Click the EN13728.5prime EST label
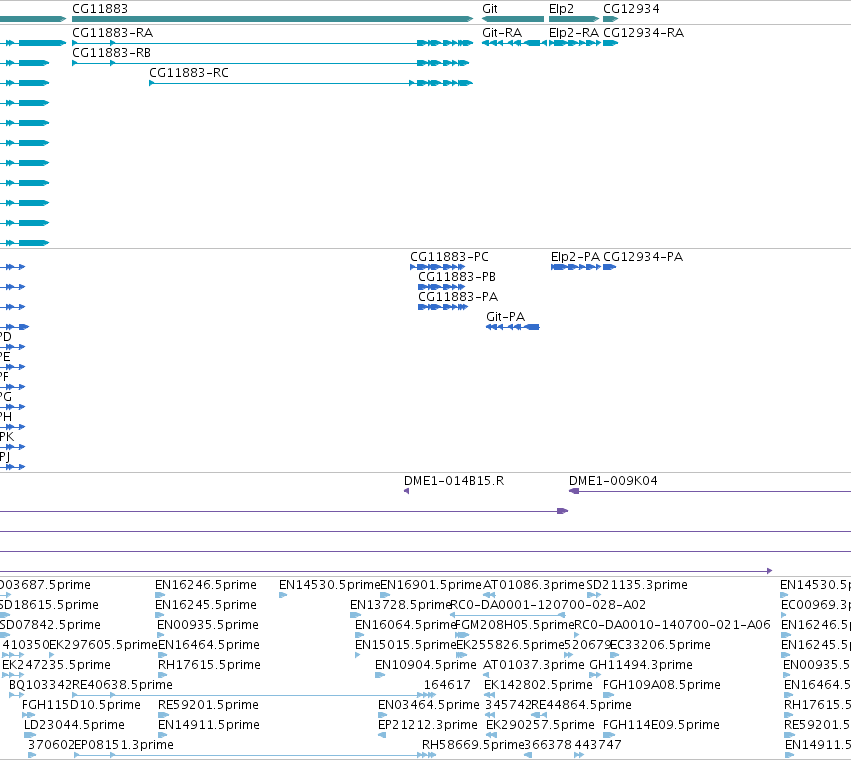851x760 pixels. tap(401, 605)
